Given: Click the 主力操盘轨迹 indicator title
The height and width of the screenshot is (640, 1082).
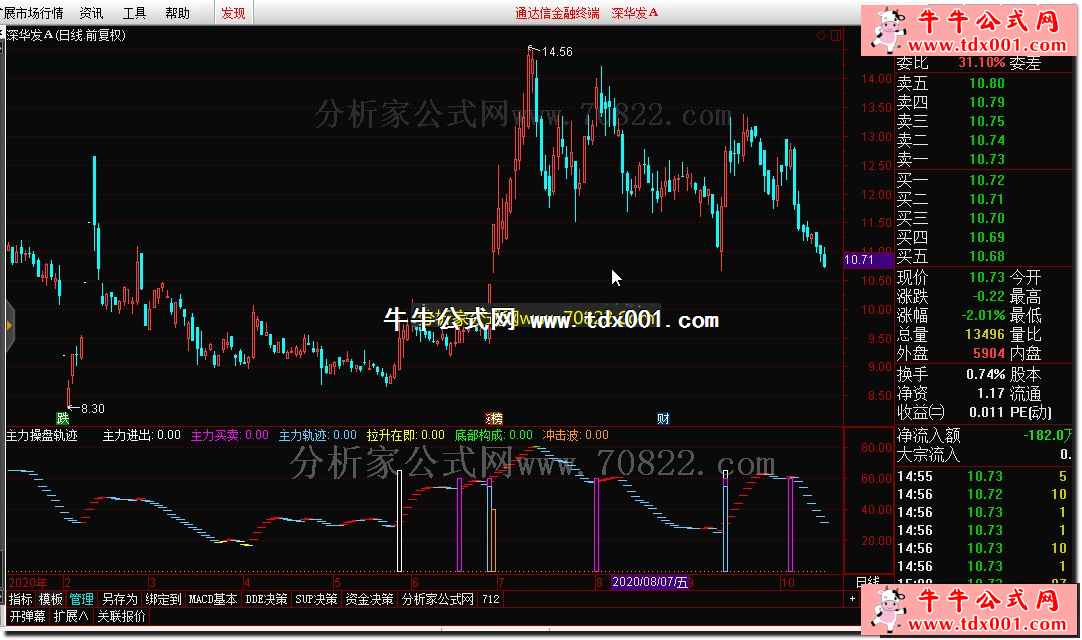Looking at the screenshot, I should click(41, 436).
